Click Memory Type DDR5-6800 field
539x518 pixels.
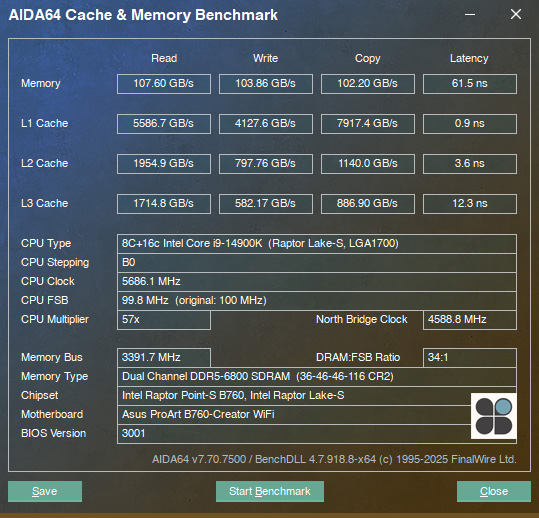tap(317, 377)
